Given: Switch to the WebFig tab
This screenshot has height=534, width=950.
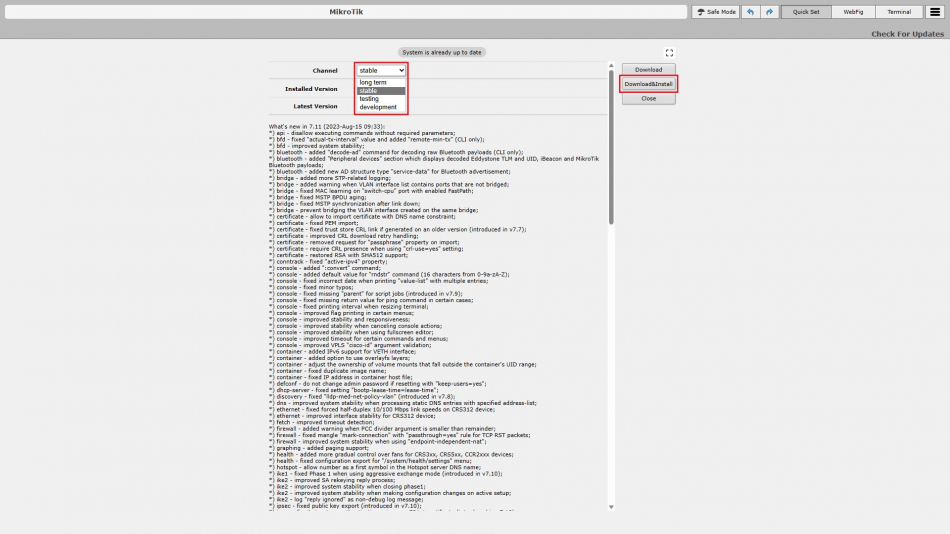Looking at the screenshot, I should tap(853, 12).
